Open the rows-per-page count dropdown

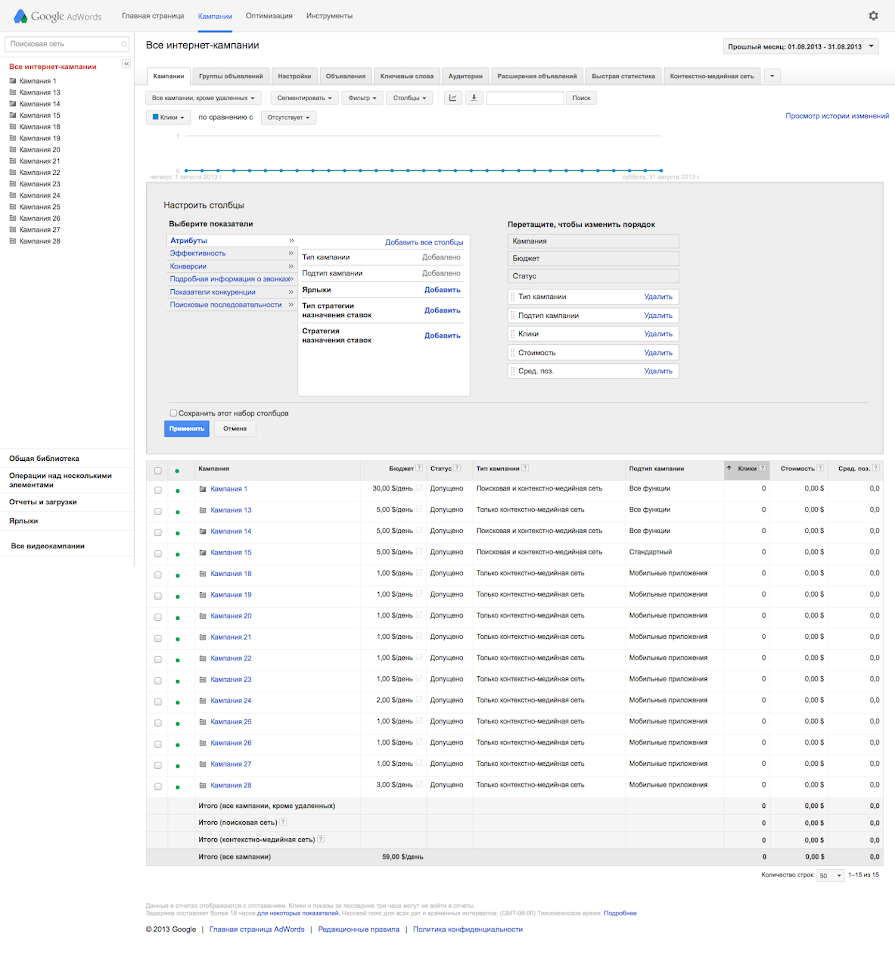(x=830, y=875)
